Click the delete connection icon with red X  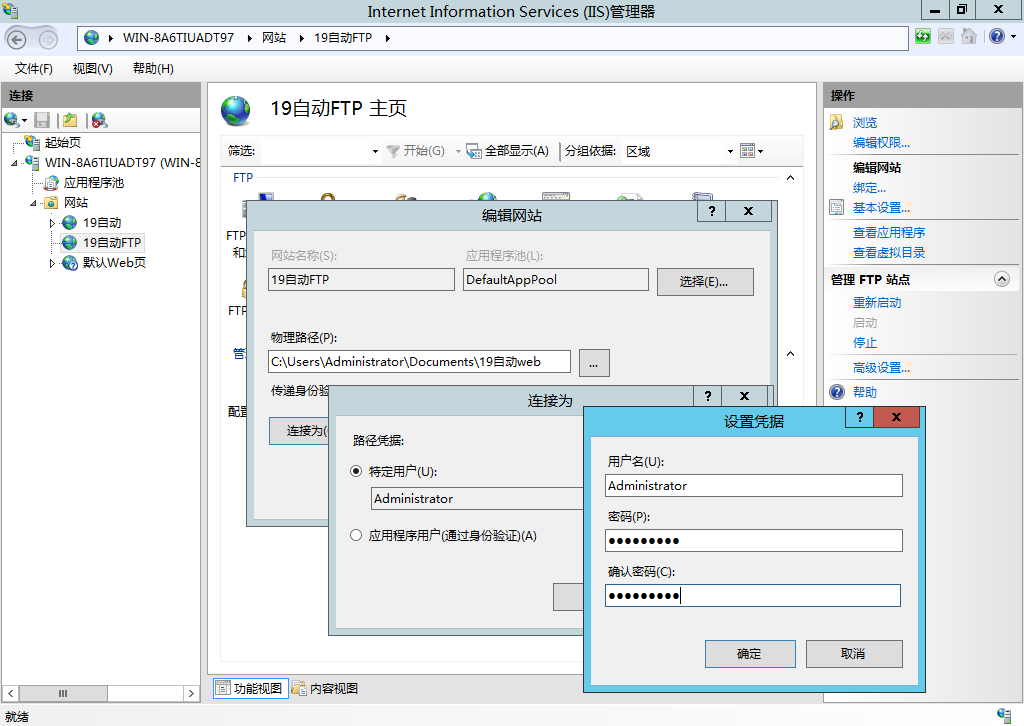coord(99,120)
